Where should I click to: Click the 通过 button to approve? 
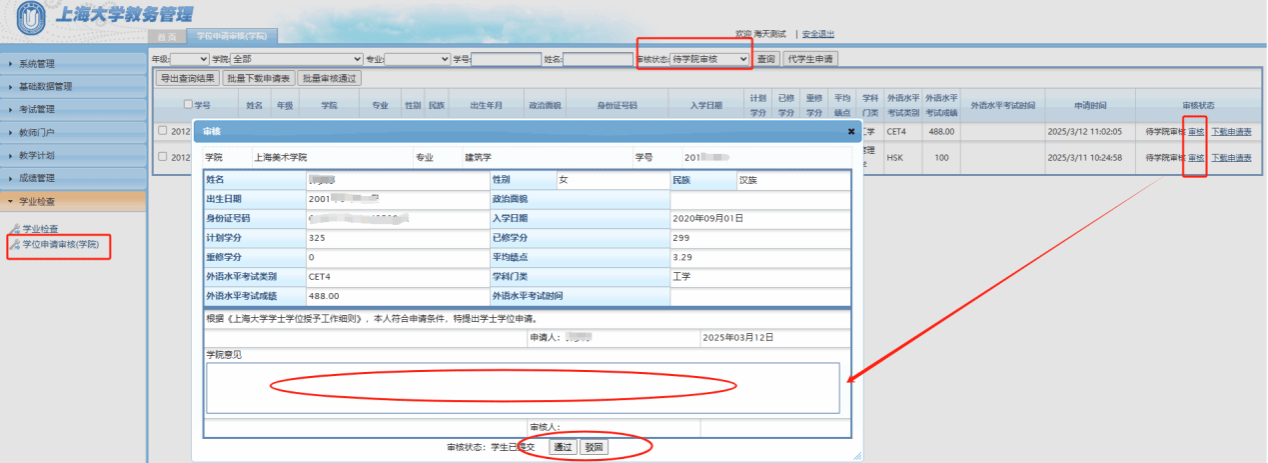[562, 447]
